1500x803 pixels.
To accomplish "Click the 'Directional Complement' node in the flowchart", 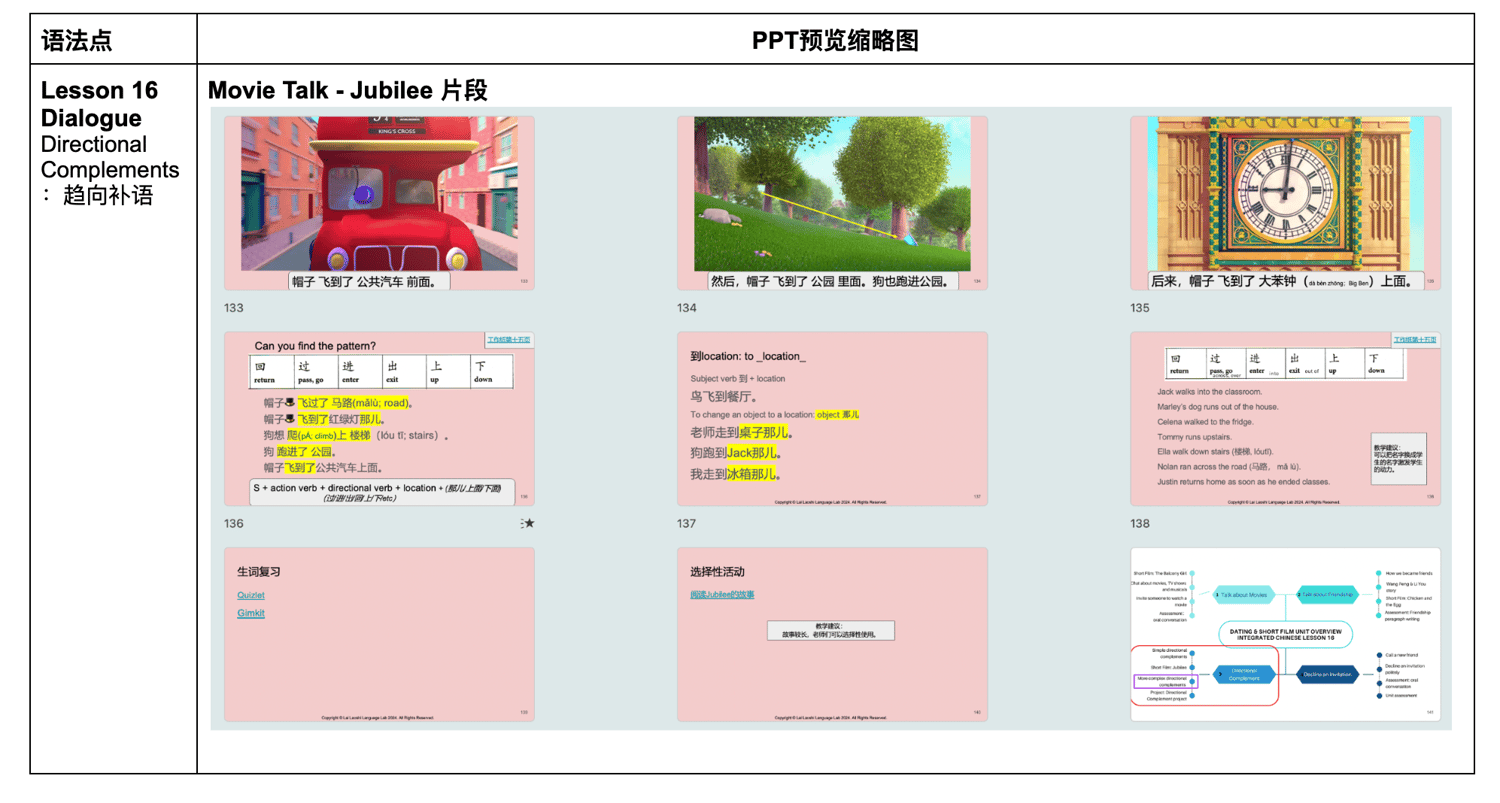I will [1243, 675].
